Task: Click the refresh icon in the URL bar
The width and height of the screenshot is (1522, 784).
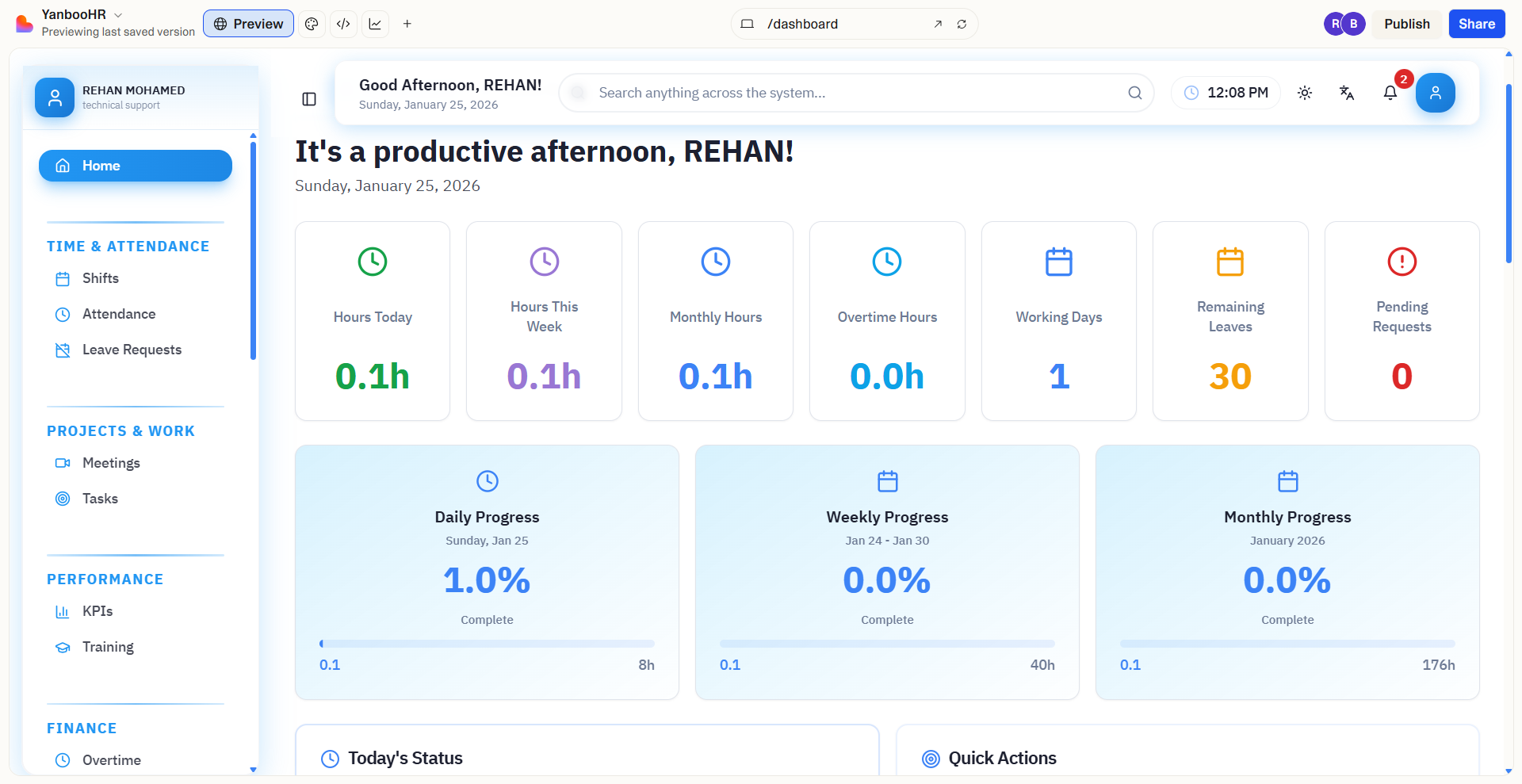Action: [962, 24]
